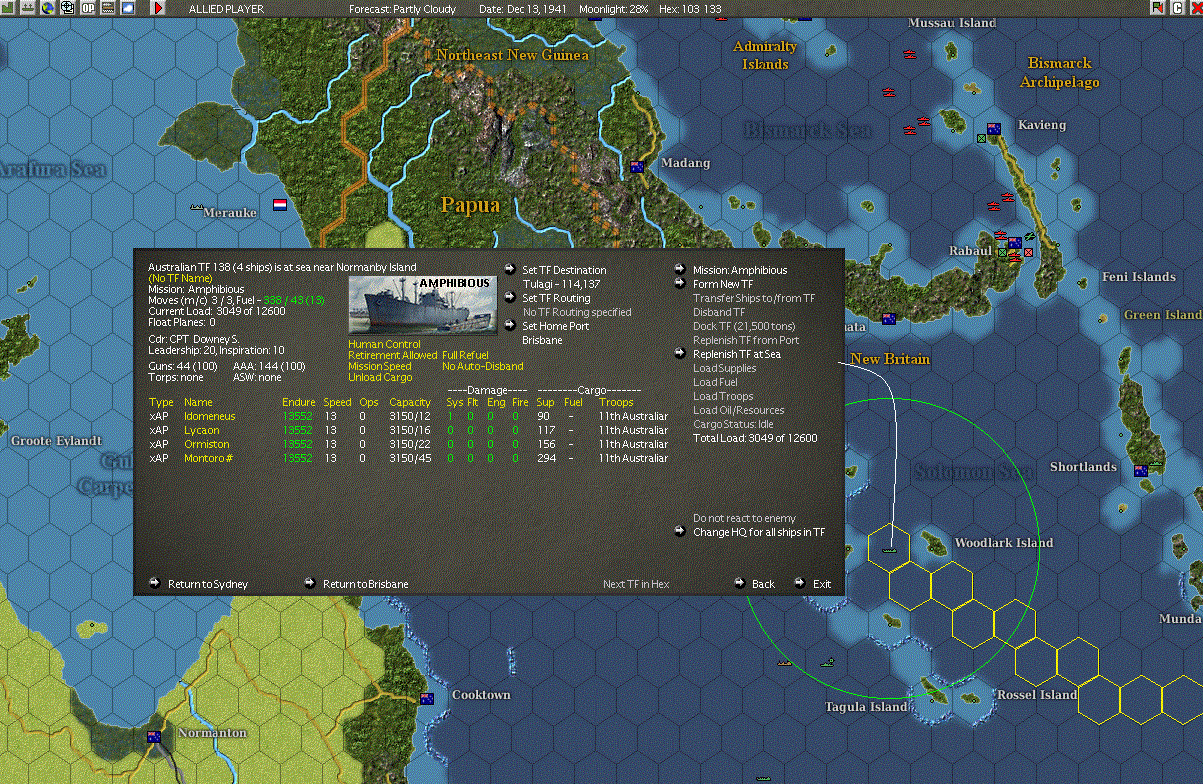
Task: Select the flag at Shortlands
Action: [x=1140, y=470]
